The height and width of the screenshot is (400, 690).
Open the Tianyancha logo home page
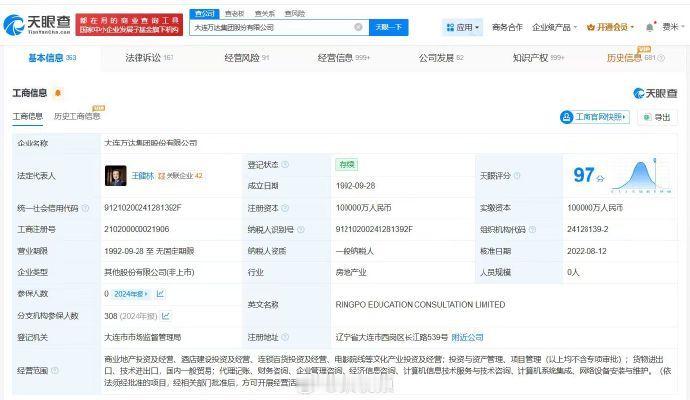(x=37, y=25)
